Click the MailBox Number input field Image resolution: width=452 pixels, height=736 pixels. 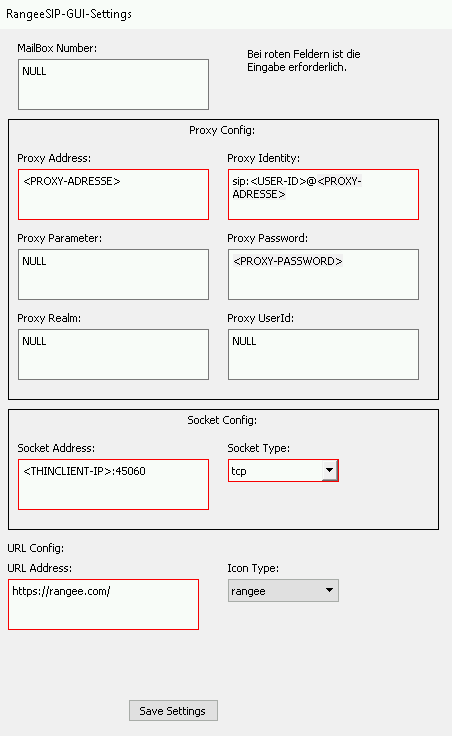(x=113, y=84)
